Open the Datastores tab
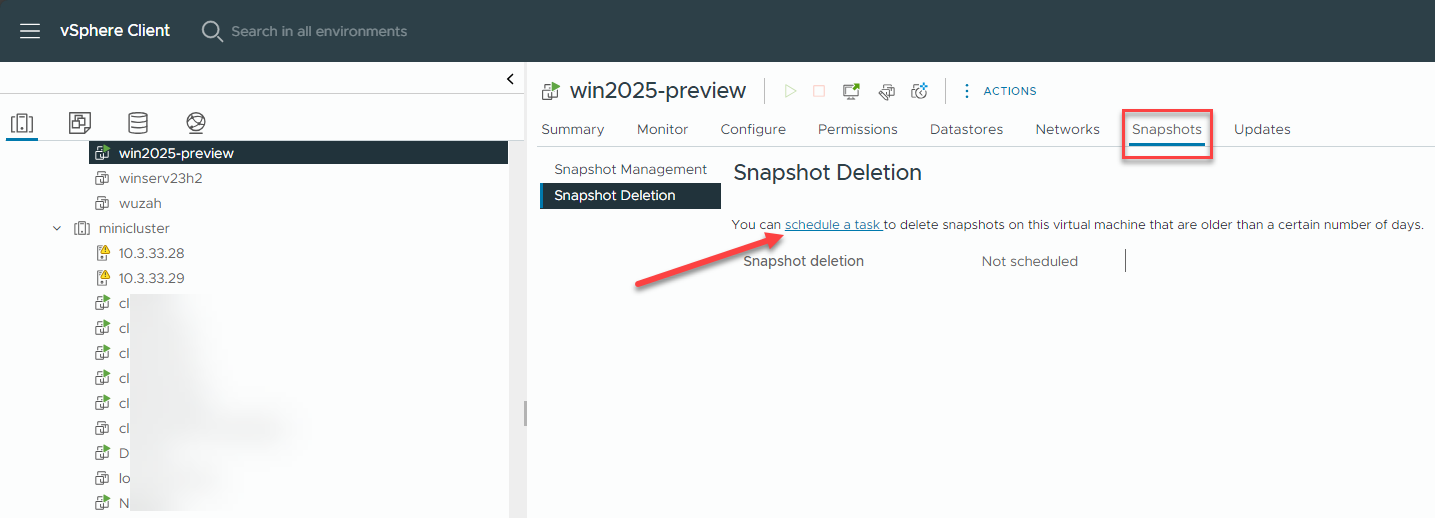 (x=966, y=129)
